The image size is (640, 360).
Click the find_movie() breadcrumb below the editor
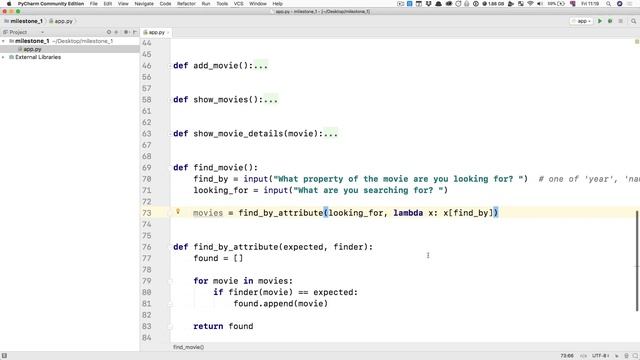click(x=188, y=347)
